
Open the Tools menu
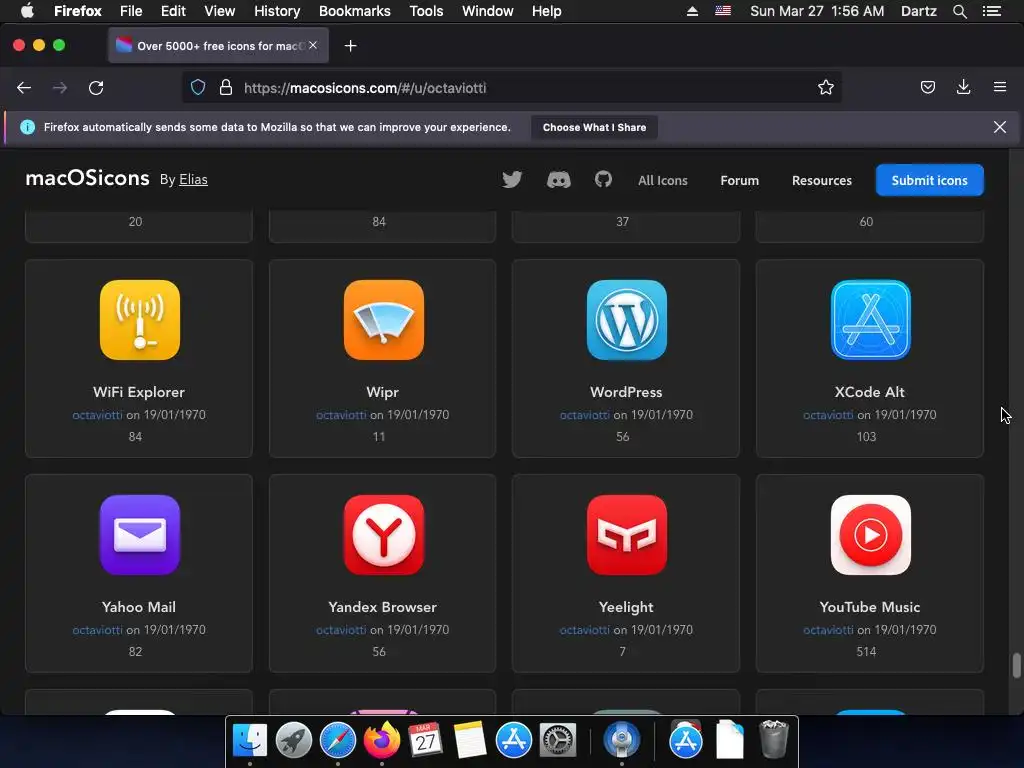426,11
